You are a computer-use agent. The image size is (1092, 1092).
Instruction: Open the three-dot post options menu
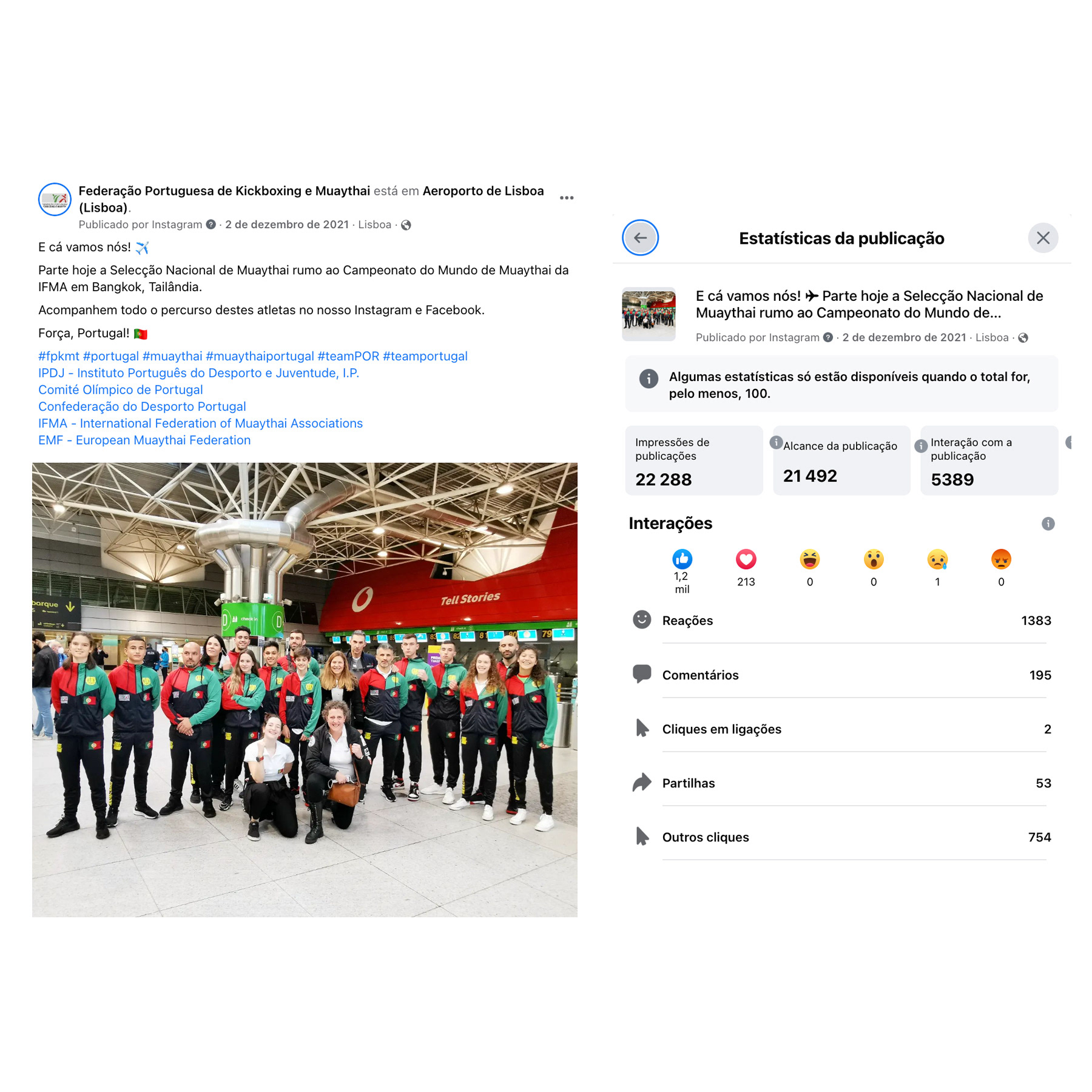click(x=567, y=198)
